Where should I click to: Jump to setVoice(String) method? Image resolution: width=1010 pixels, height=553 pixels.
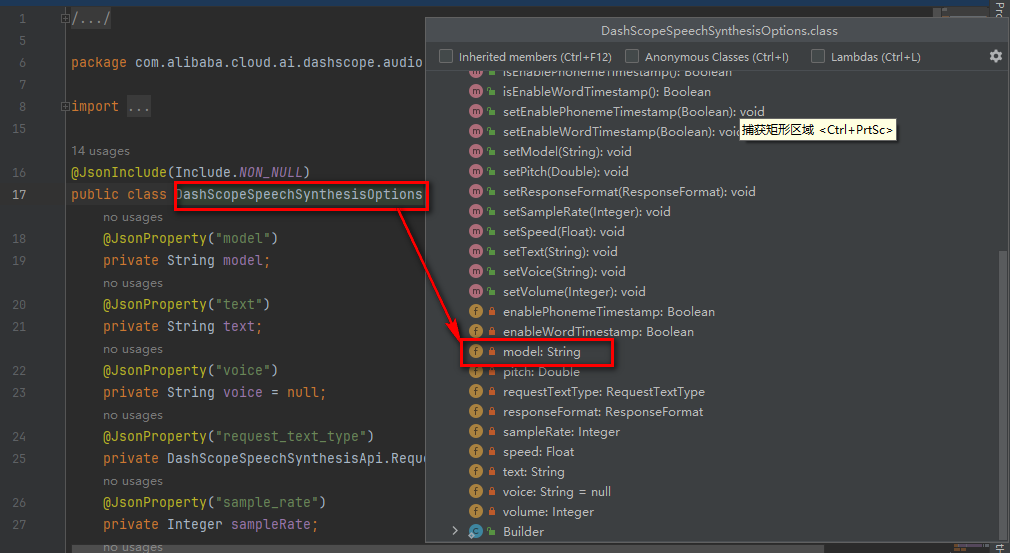(564, 272)
